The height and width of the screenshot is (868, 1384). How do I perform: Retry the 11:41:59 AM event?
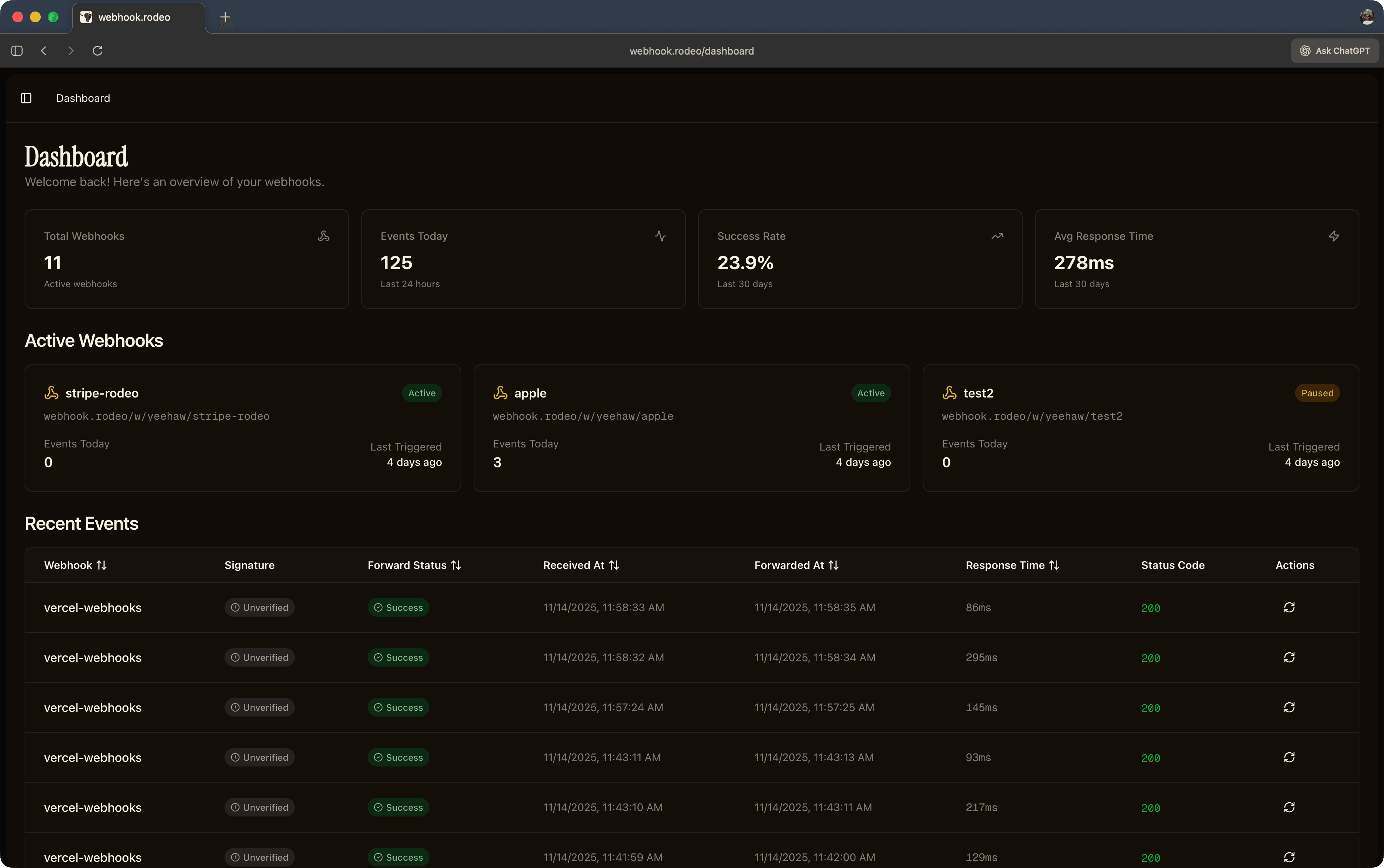(x=1289, y=857)
